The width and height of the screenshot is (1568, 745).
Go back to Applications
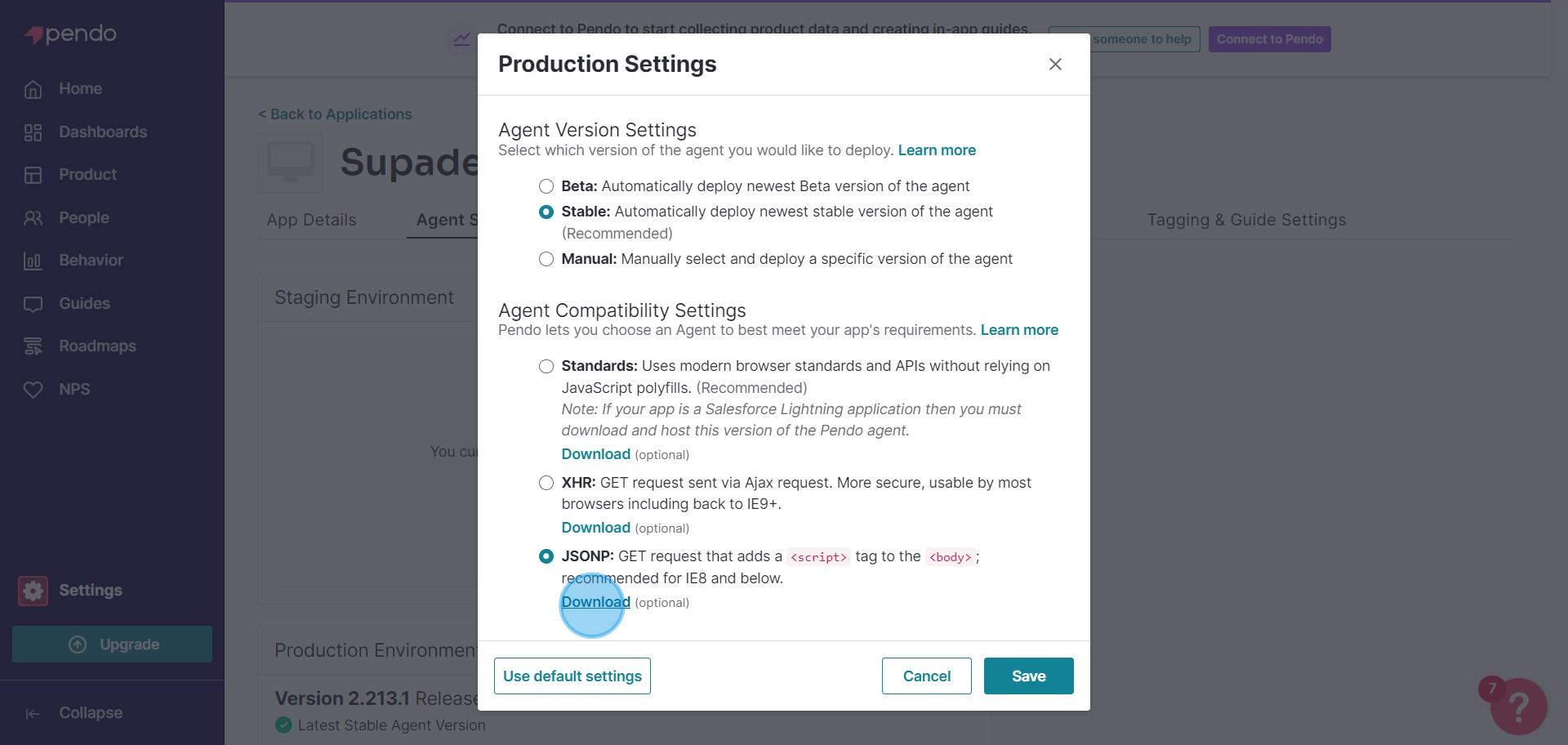335,114
